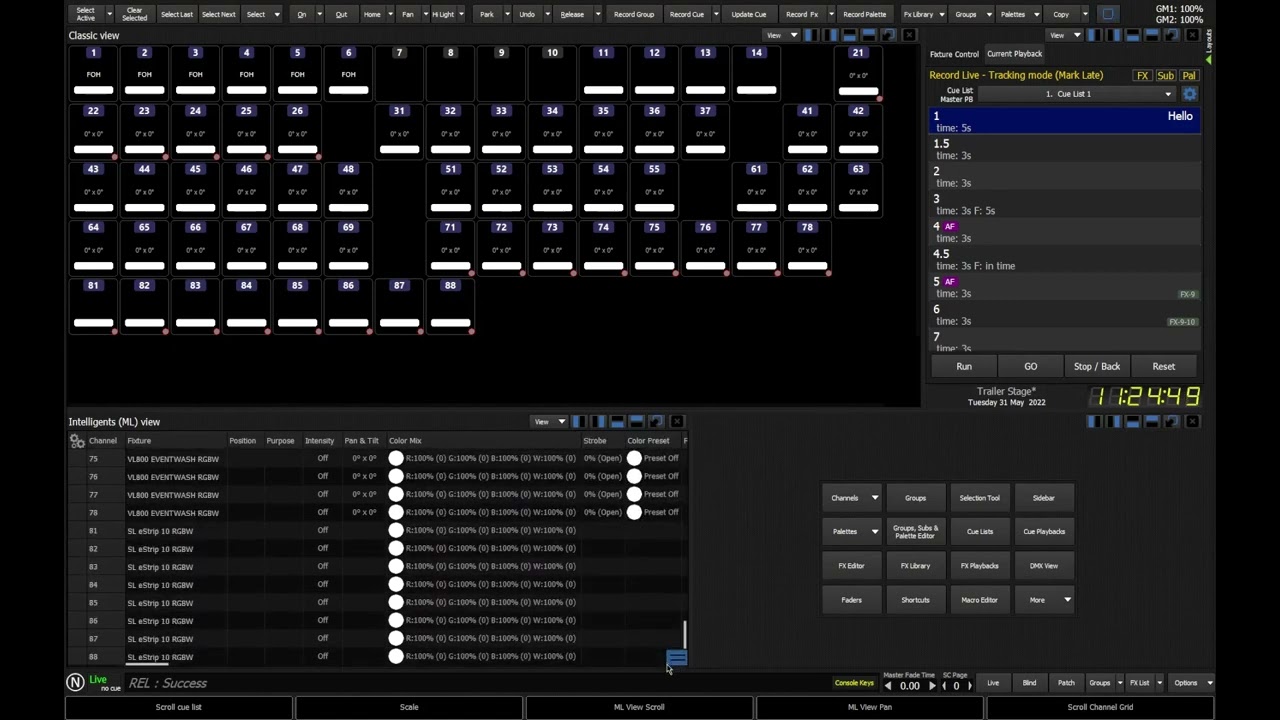Click fourth dock layout icon in Fixture Control panel header

(x=1152, y=35)
